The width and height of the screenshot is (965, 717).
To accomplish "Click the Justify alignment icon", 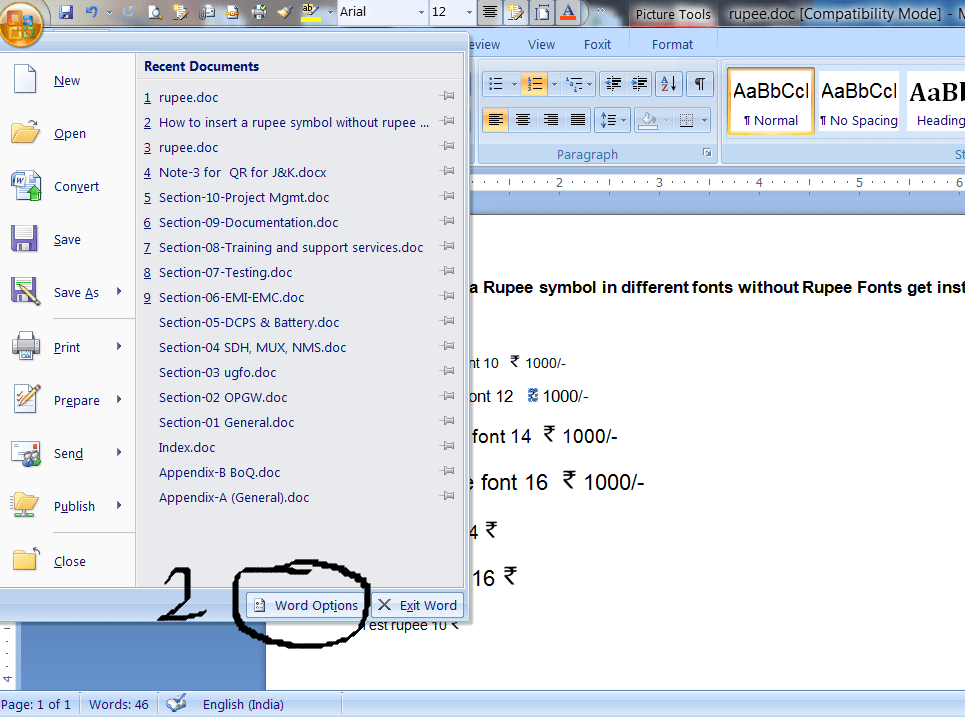I will coord(577,119).
